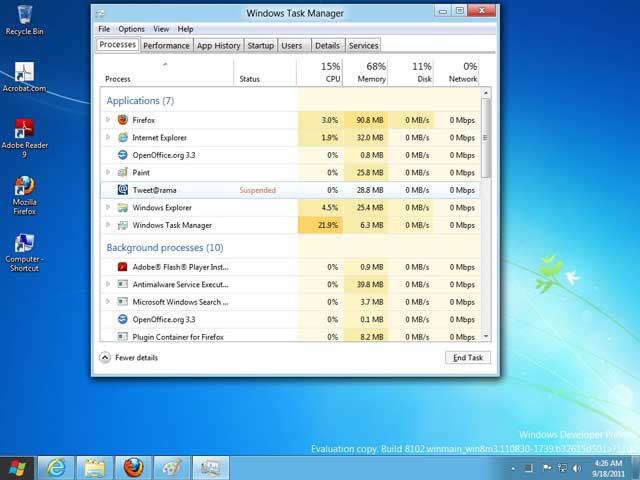Screen dimensions: 640x480
Task: Click the scroll up arrow in process list
Action: coord(486,93)
